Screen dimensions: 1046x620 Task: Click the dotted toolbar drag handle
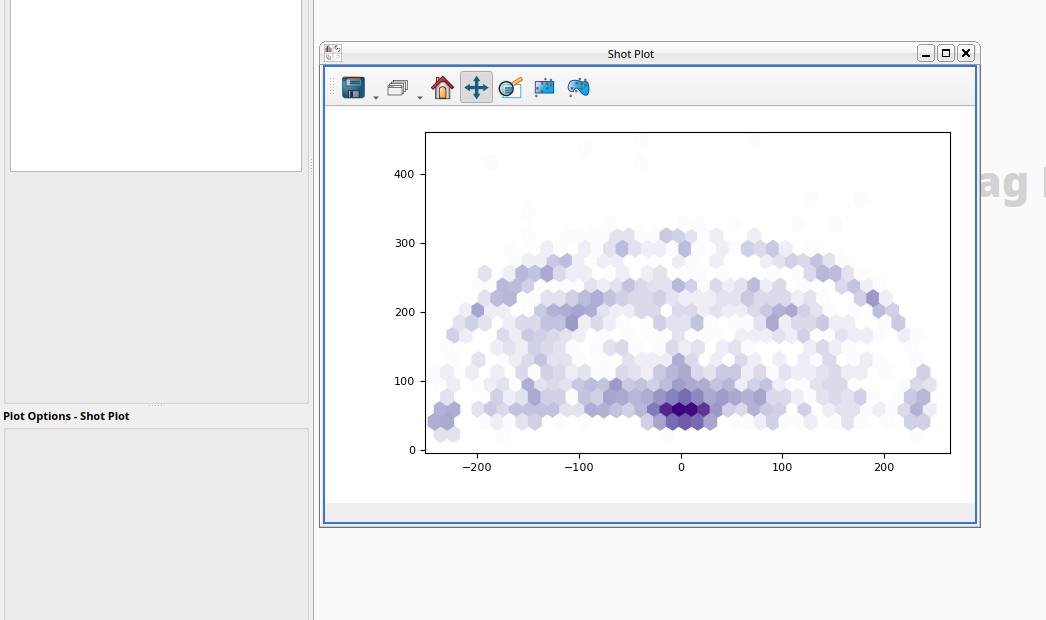332,87
